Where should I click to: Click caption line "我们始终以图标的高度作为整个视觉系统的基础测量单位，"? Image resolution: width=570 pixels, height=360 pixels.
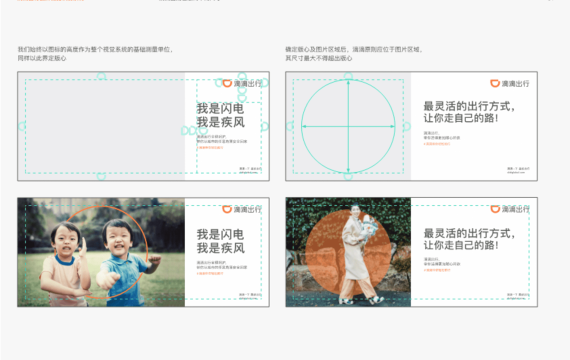pos(96,49)
